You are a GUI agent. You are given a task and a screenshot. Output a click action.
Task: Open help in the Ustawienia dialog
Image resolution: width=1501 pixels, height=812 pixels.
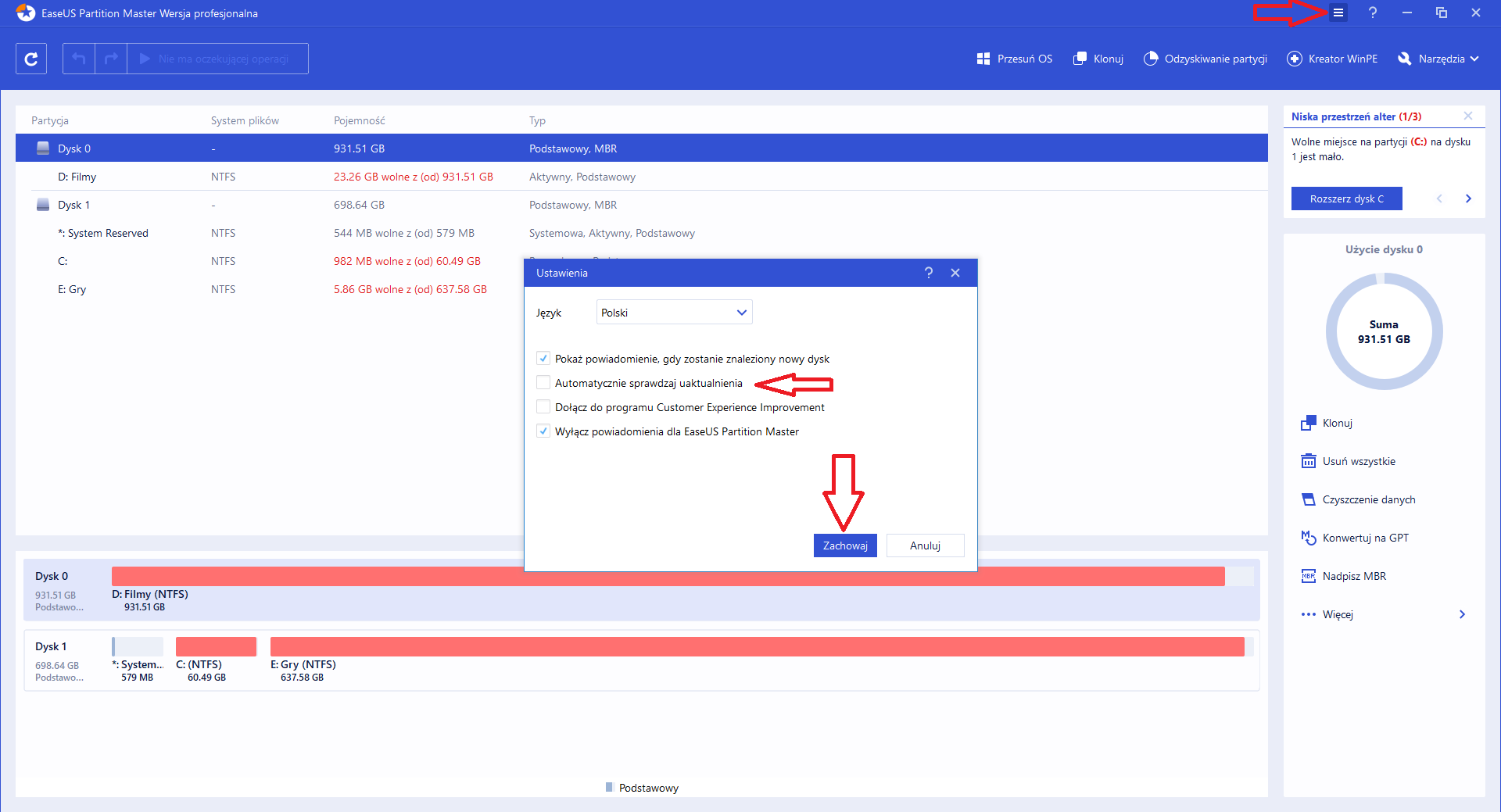click(929, 273)
